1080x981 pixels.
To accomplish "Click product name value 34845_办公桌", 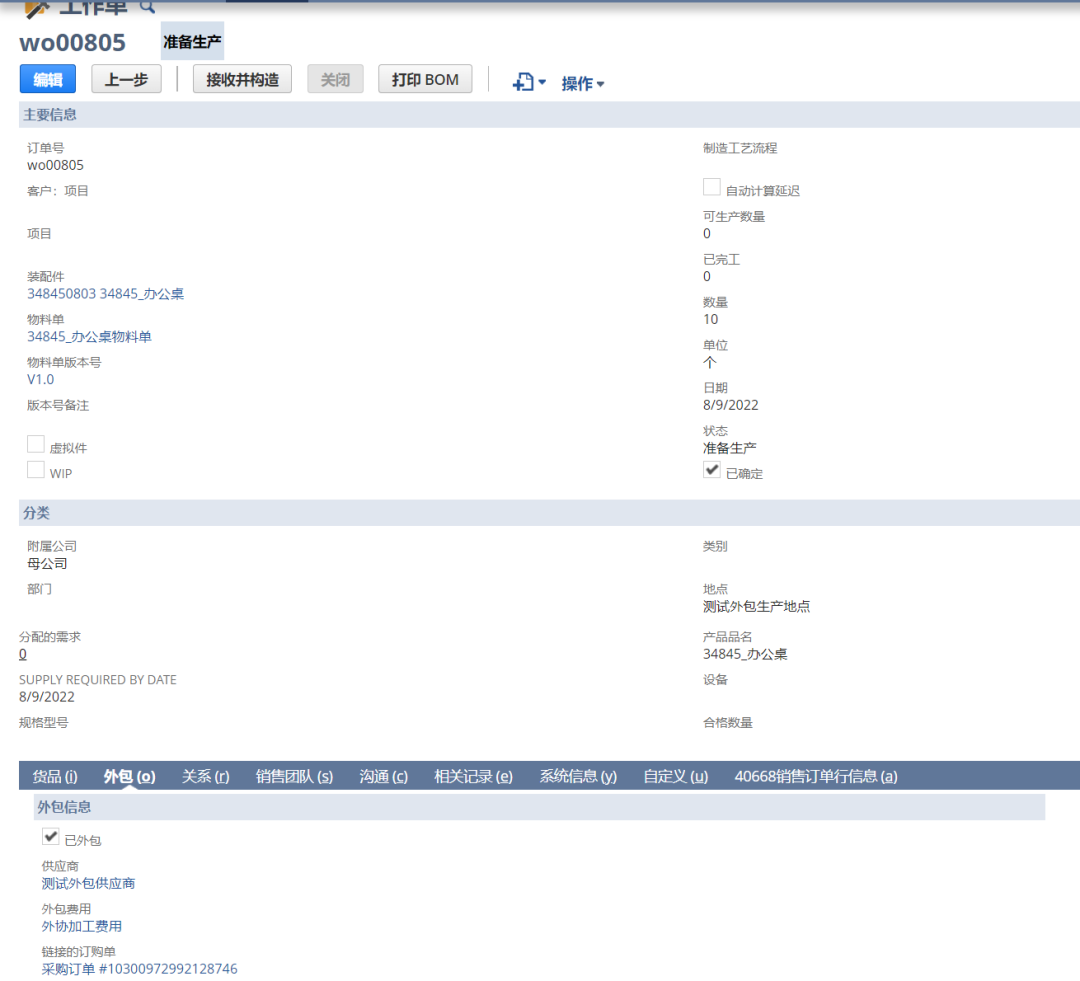I will 745,654.
